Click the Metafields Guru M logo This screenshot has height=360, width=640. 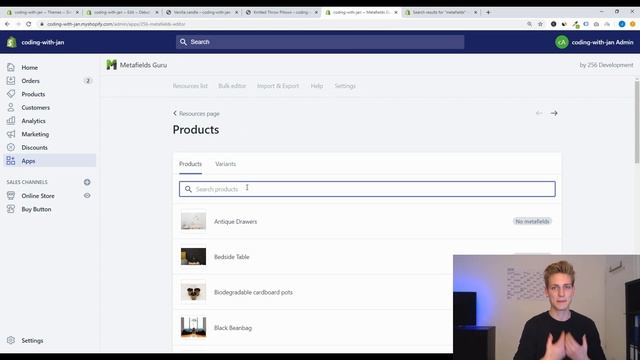pos(111,65)
